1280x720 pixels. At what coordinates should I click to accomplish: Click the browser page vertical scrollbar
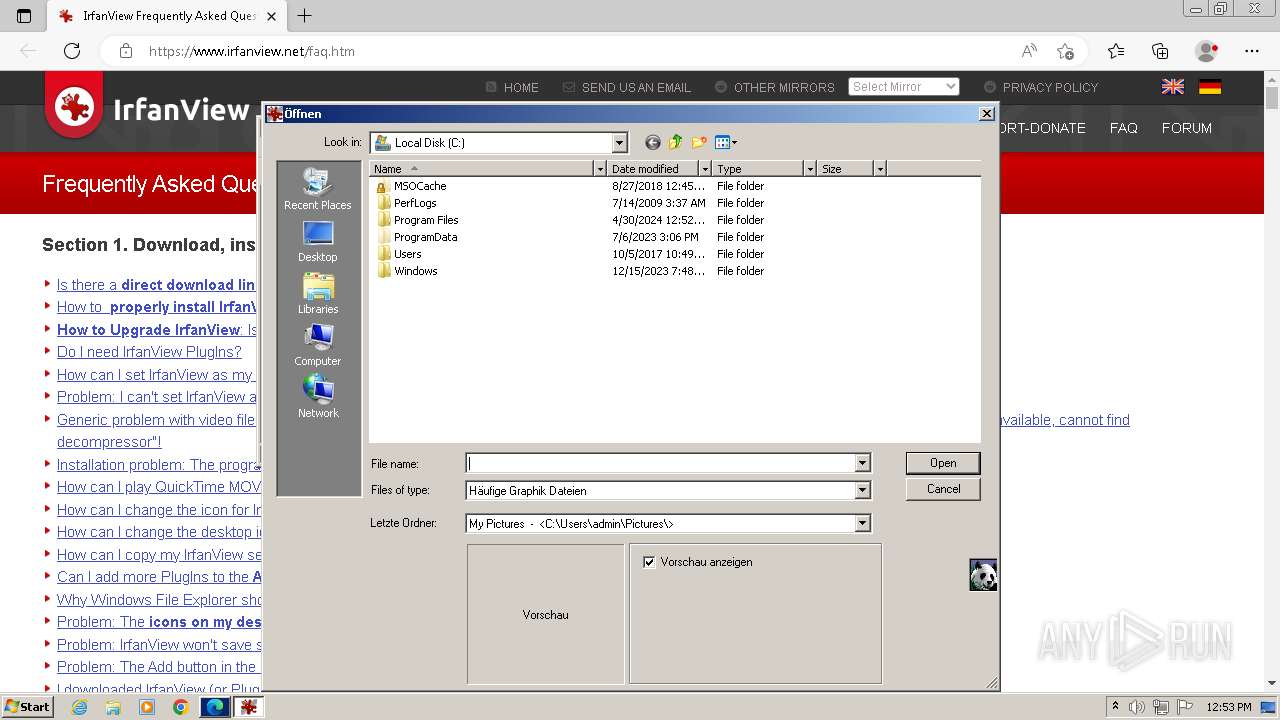tap(1271, 380)
